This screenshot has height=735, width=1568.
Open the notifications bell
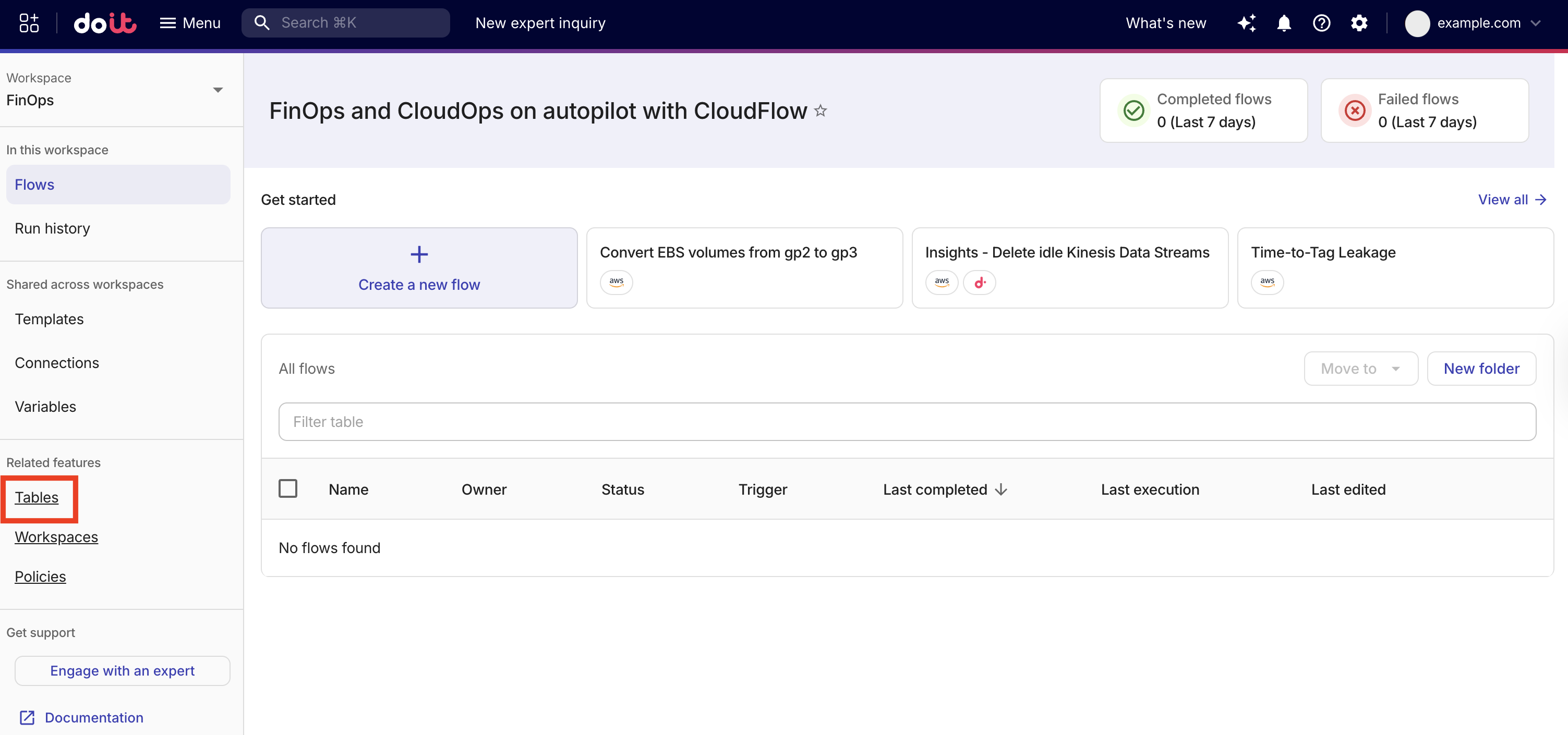(x=1284, y=23)
